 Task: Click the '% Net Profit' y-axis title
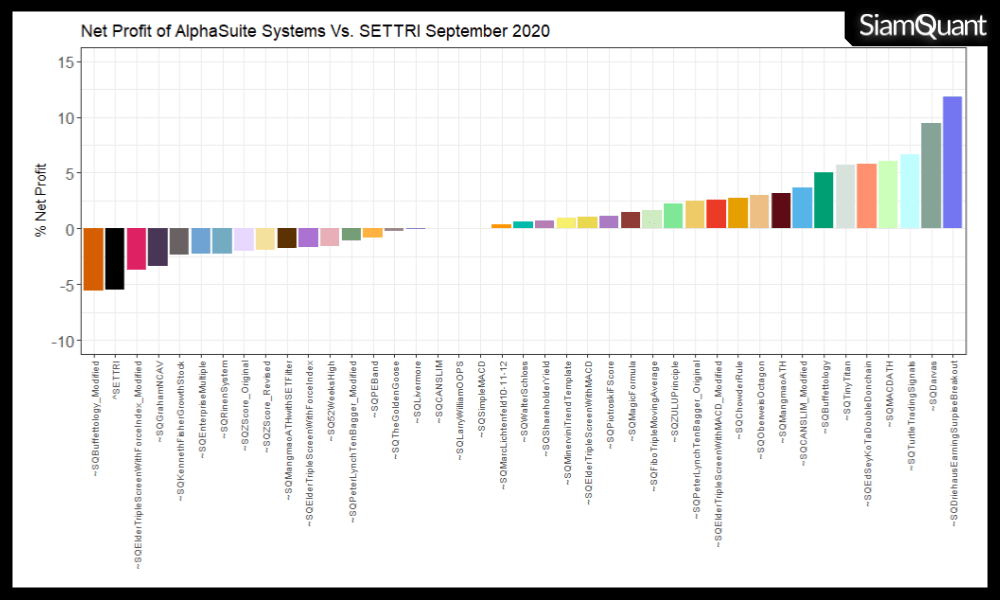tap(41, 201)
